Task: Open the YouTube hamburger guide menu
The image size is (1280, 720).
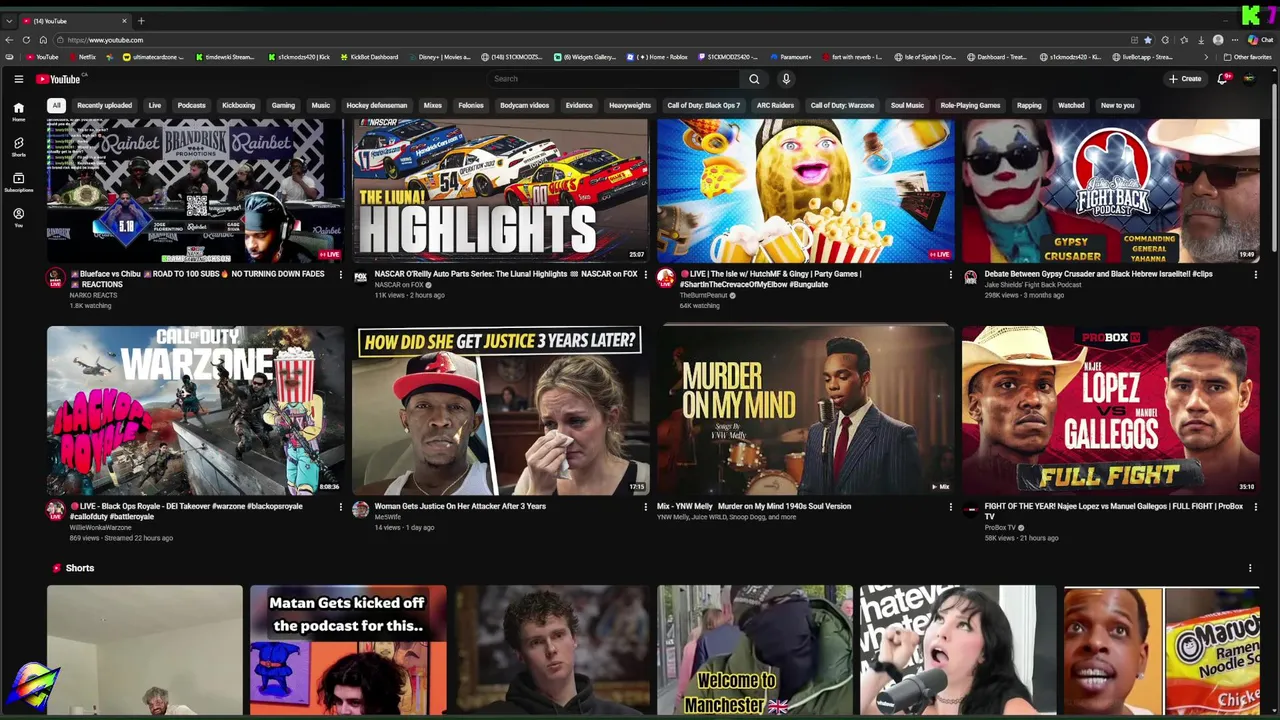Action: click(x=18, y=79)
